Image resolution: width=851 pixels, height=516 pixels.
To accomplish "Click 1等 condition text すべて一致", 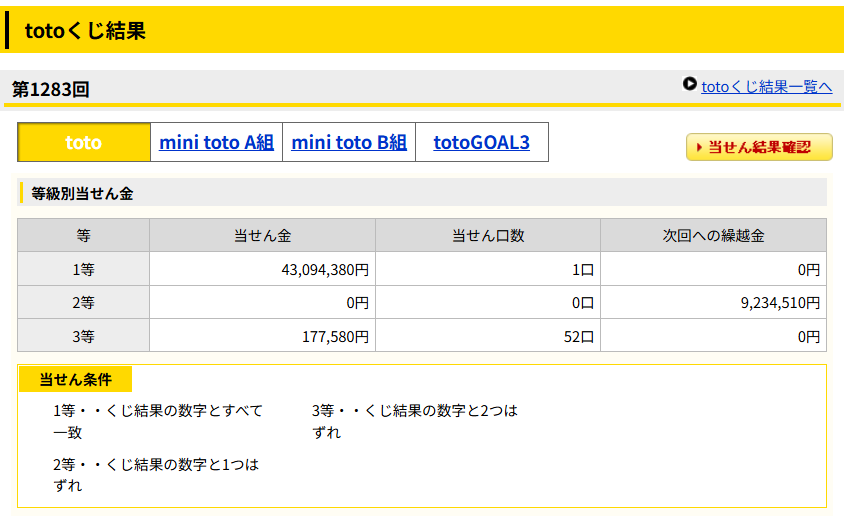I will [157, 421].
